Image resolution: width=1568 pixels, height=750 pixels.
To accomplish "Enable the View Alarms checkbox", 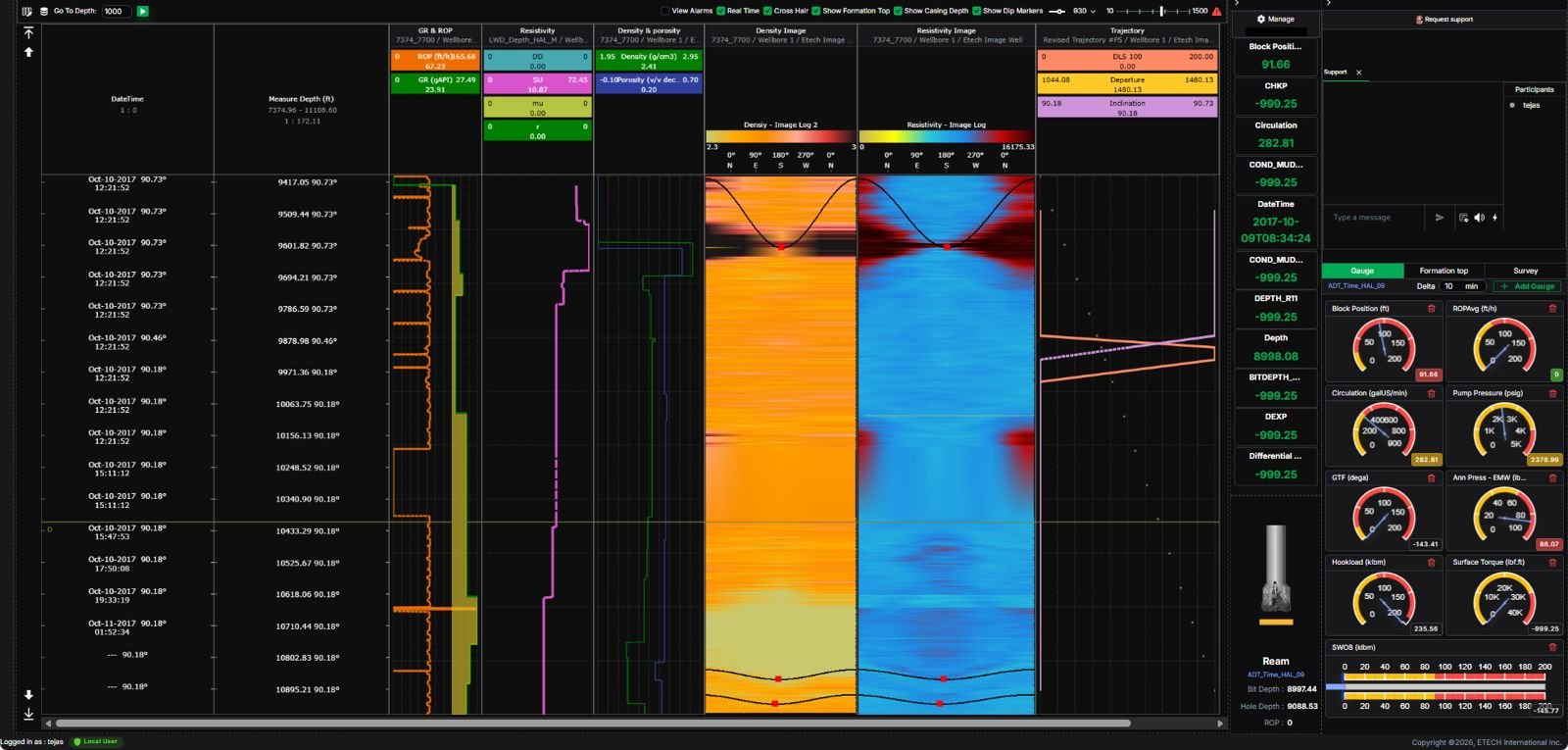I will coord(665,11).
